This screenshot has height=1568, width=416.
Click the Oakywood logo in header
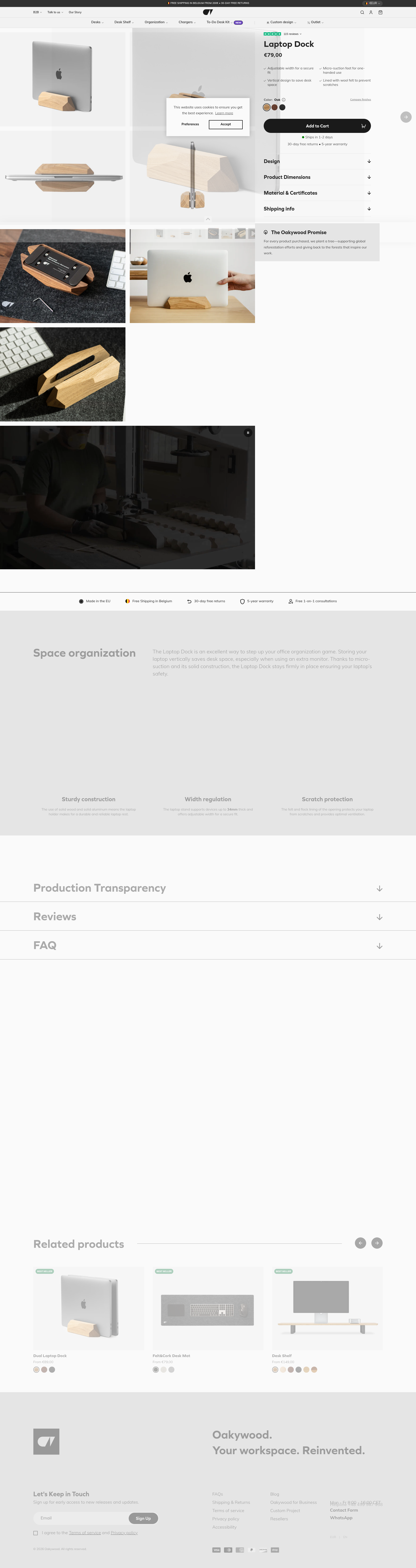coord(208,12)
